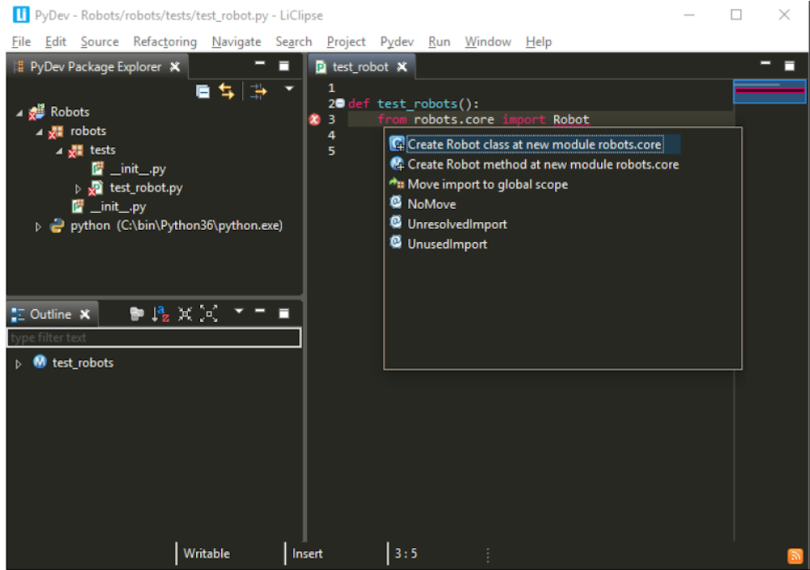Click the yellow arrow filter icon in Package Explorer

click(258, 91)
